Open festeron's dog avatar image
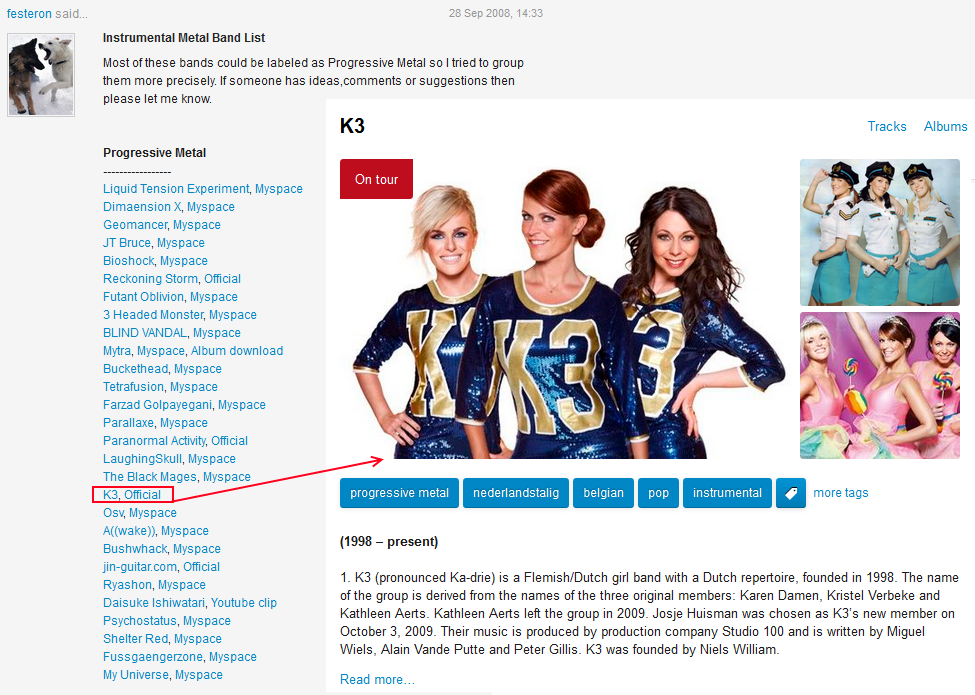 (41, 75)
